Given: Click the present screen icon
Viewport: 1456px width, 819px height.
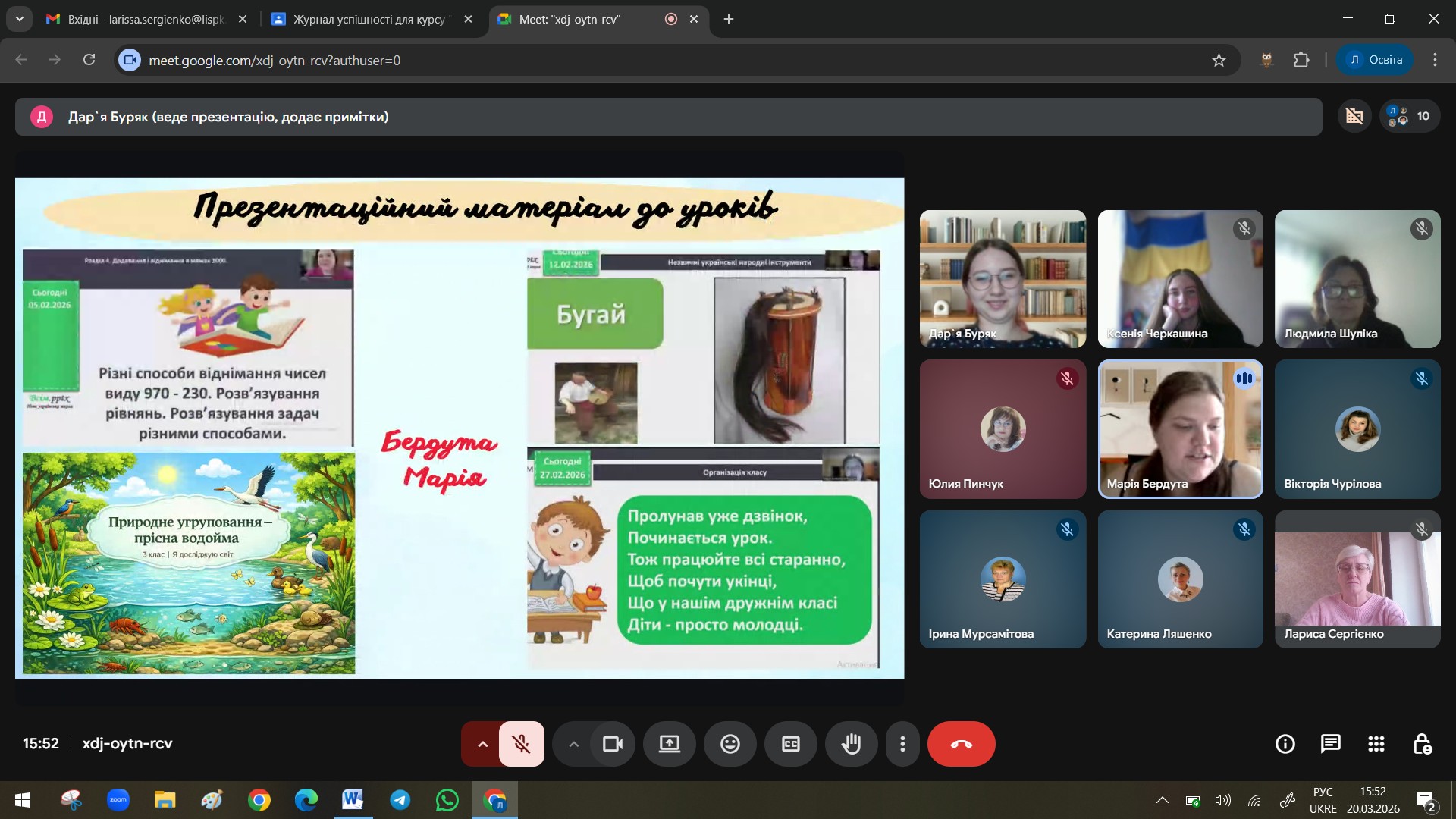Looking at the screenshot, I should tap(669, 744).
